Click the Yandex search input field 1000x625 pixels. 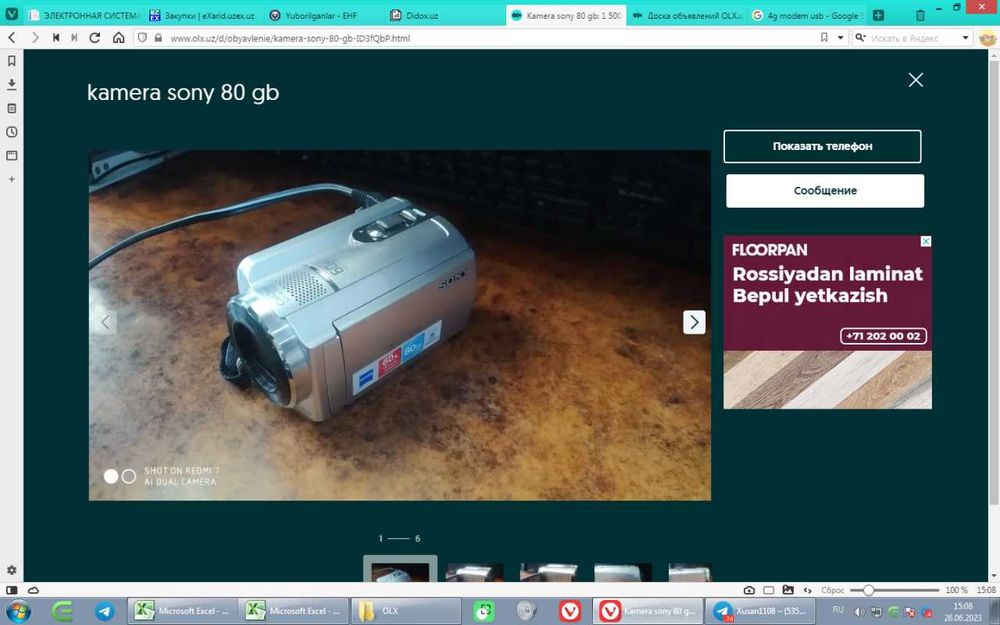(x=914, y=38)
